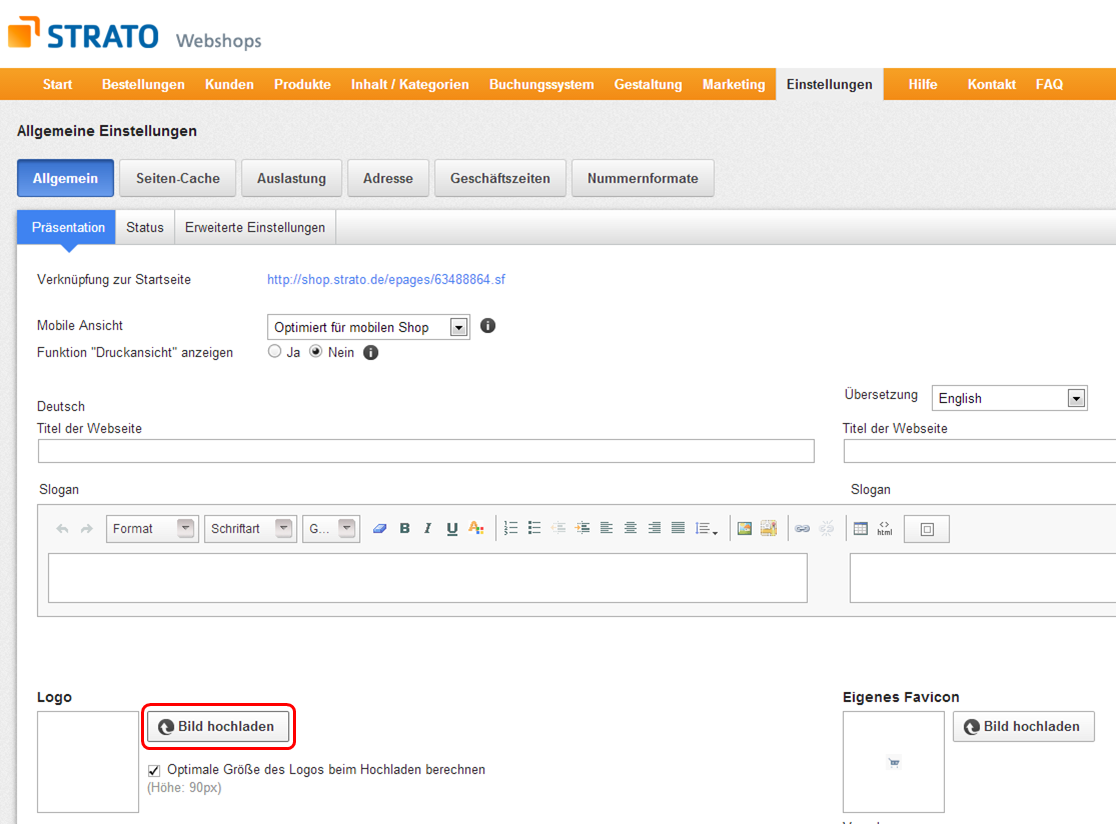The width and height of the screenshot is (1116, 824).
Task: Insert a table into the Slogan
Action: (860, 529)
